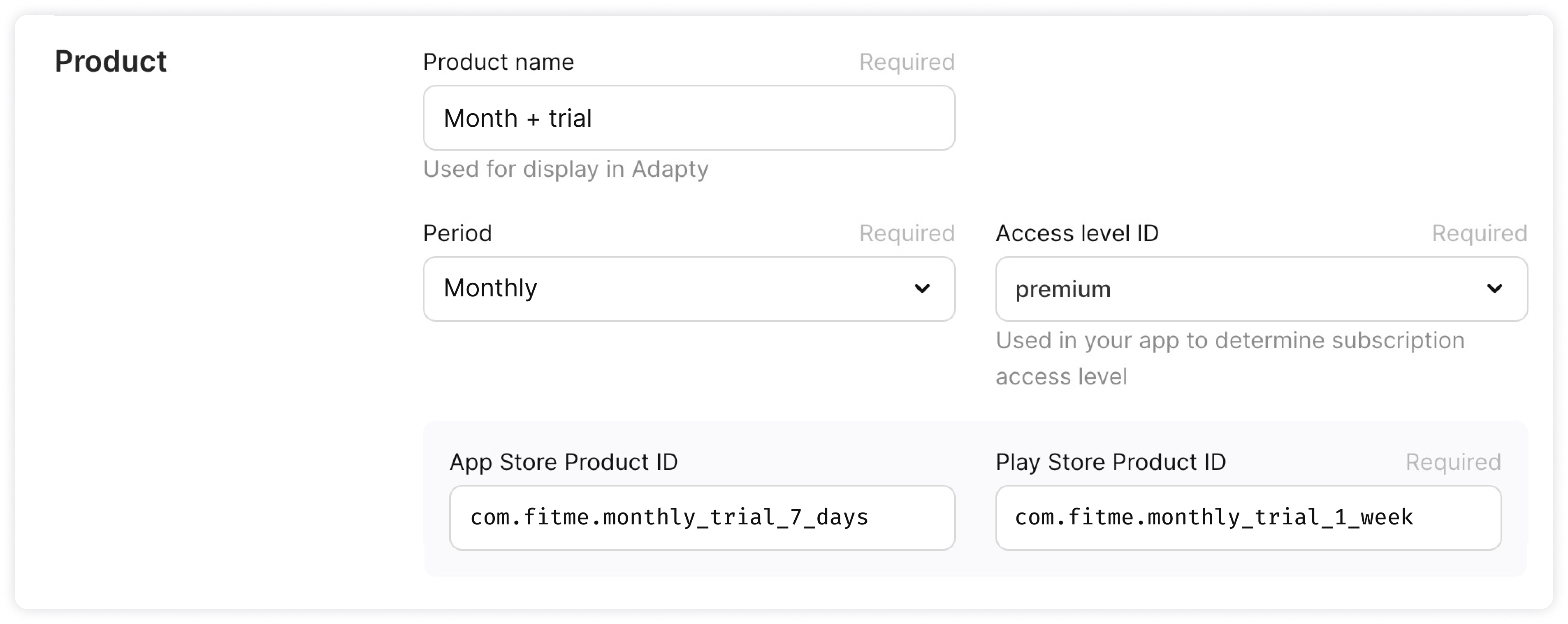The image size is (1568, 624).
Task: Click the Period field label
Action: pyautogui.click(x=457, y=233)
